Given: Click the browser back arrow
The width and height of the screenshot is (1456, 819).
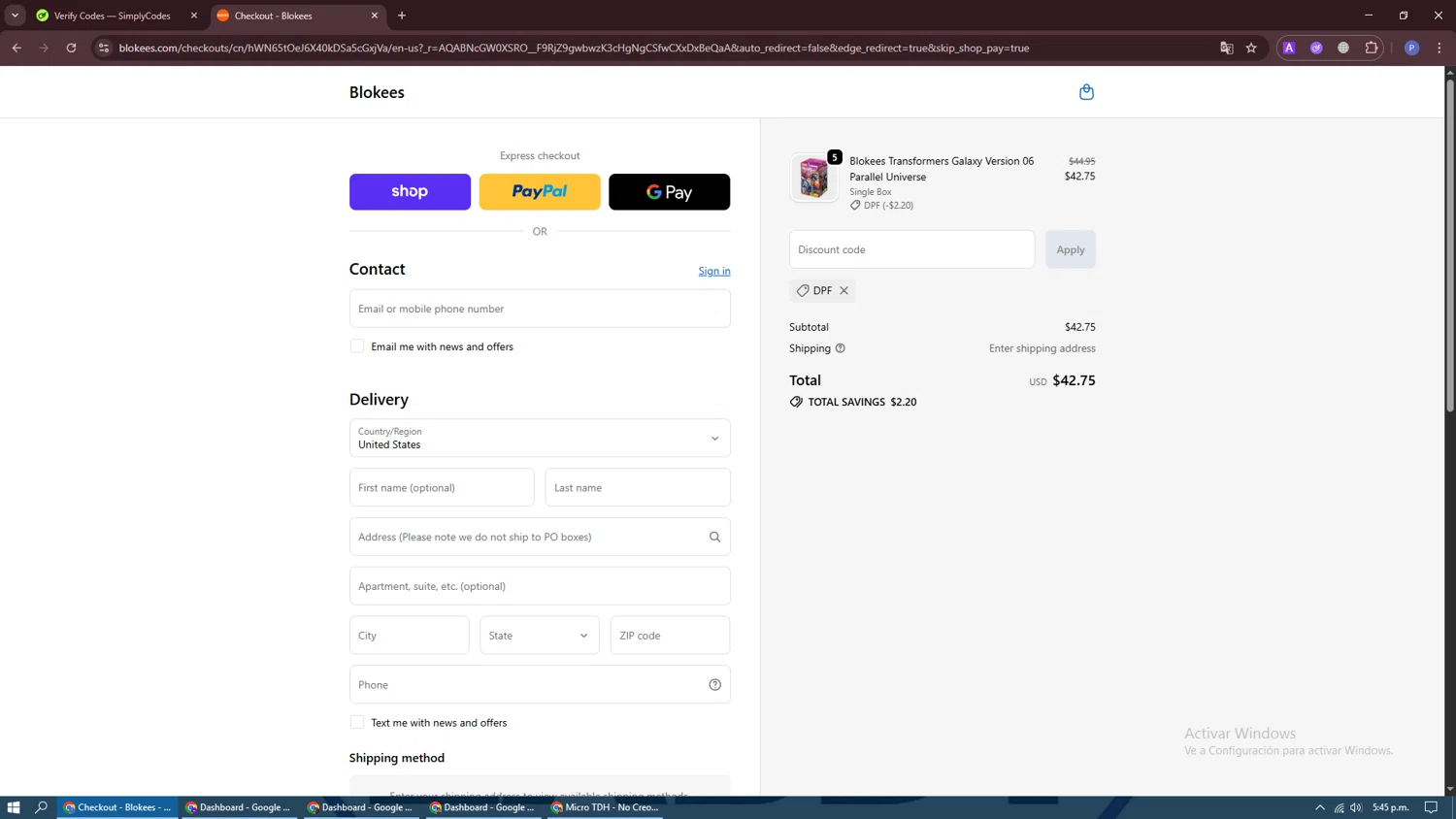Looking at the screenshot, I should coord(17,48).
